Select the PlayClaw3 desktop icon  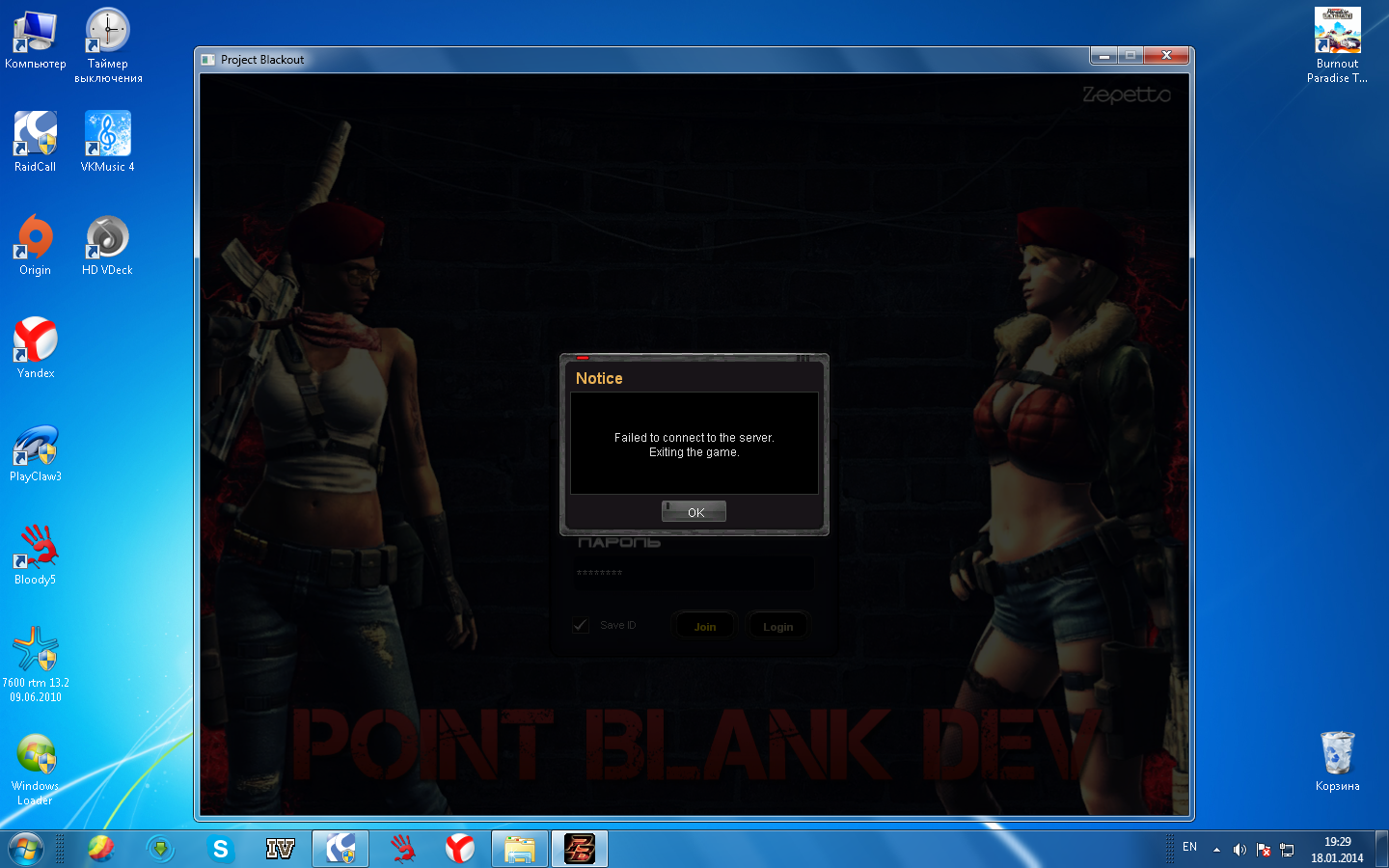pos(36,451)
